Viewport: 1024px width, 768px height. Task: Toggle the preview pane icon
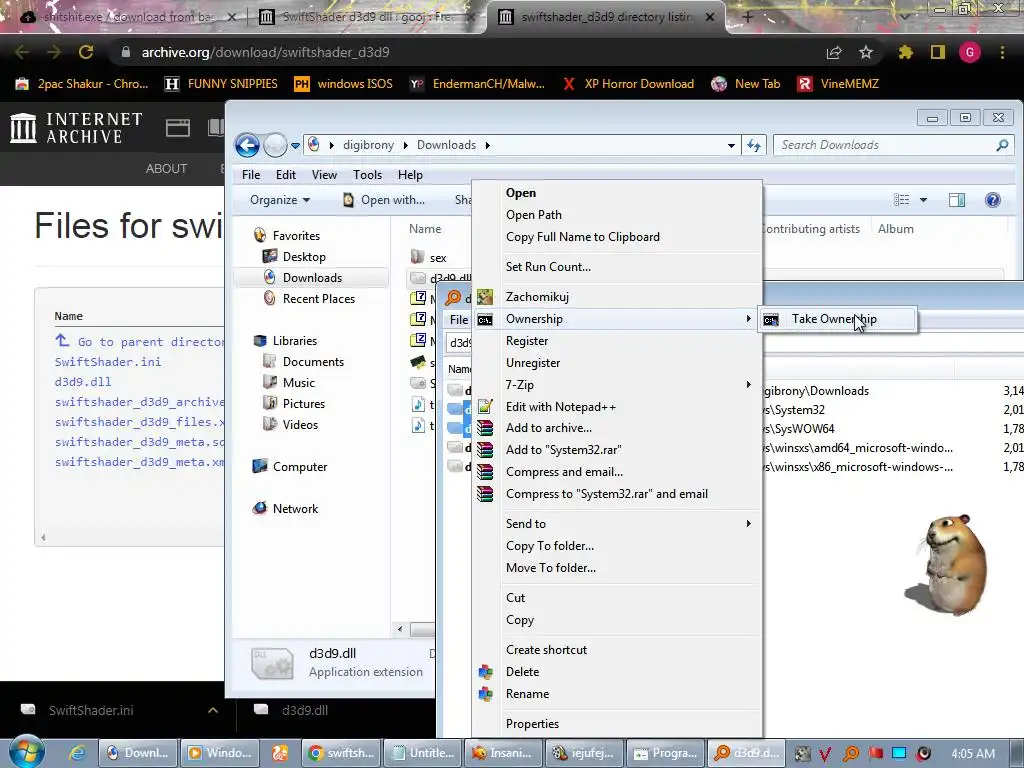point(957,200)
